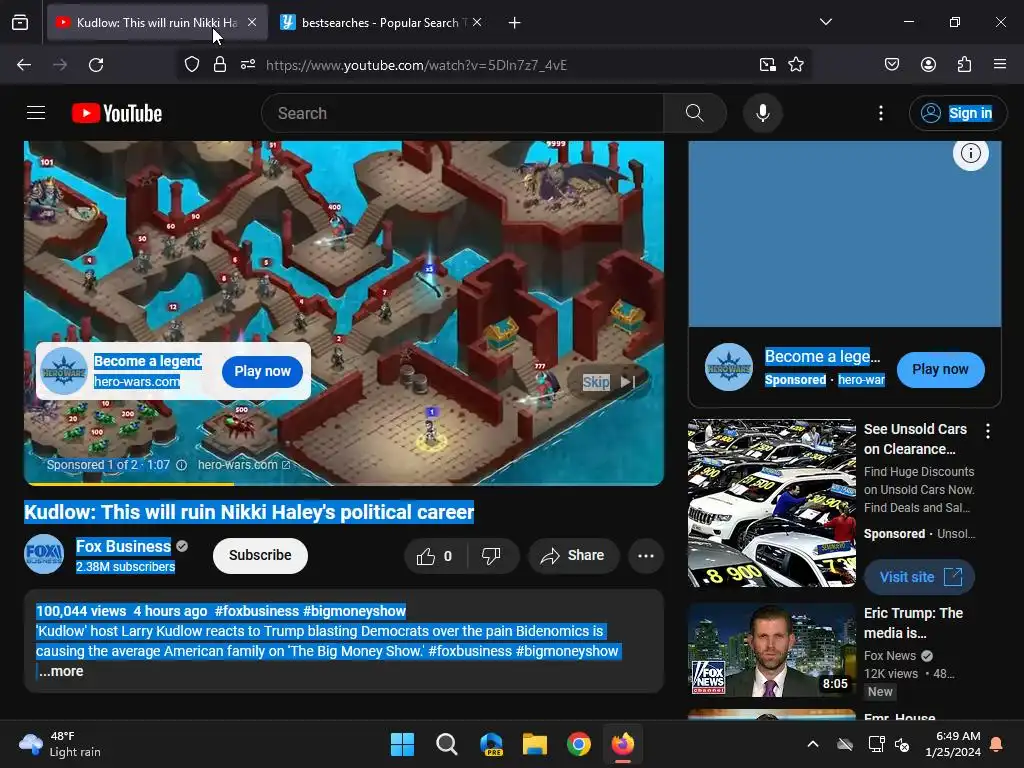Open the YouTube guide hamburger menu
1024x768 pixels.
tap(36, 113)
